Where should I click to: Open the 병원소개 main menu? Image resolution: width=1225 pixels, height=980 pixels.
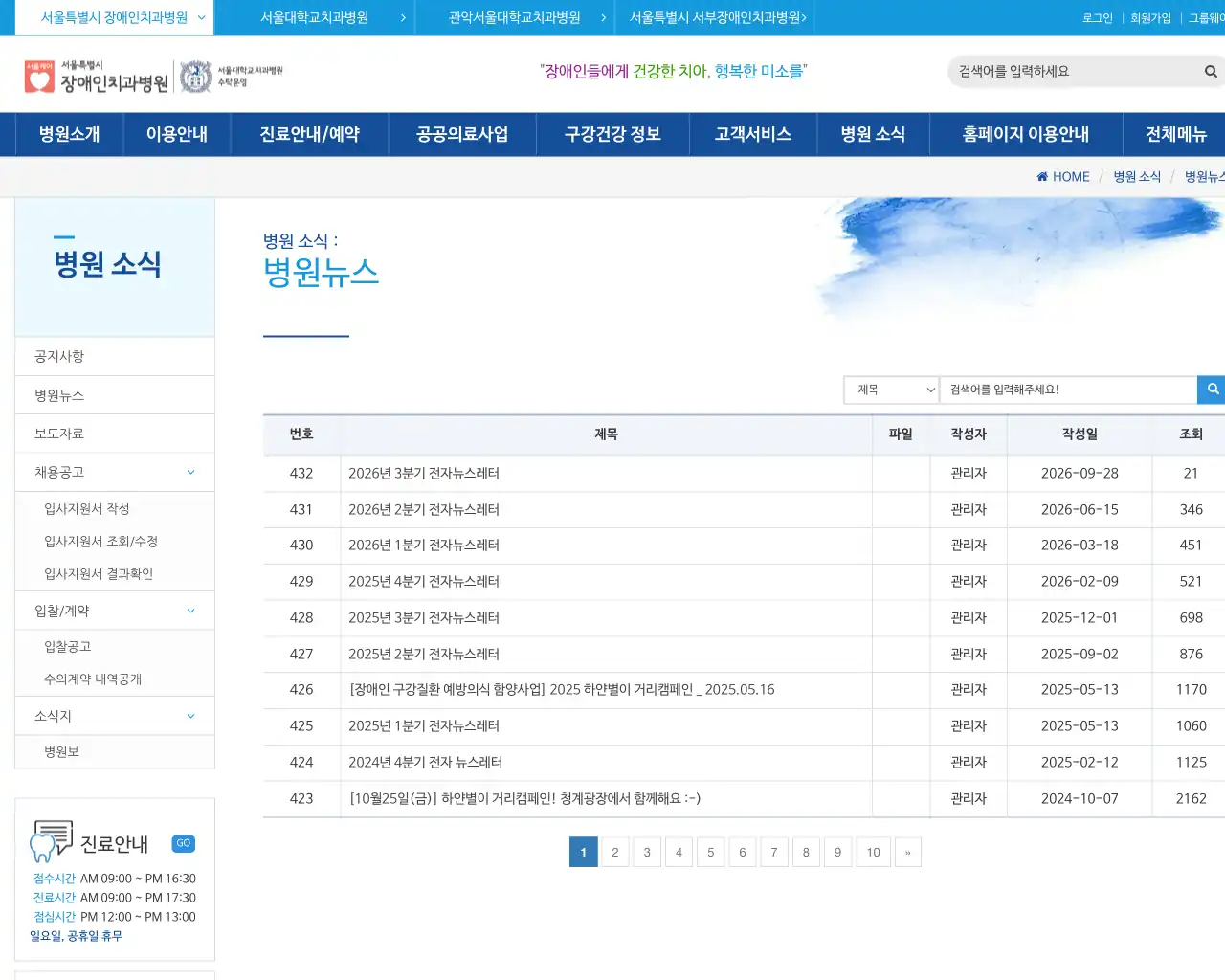[69, 134]
